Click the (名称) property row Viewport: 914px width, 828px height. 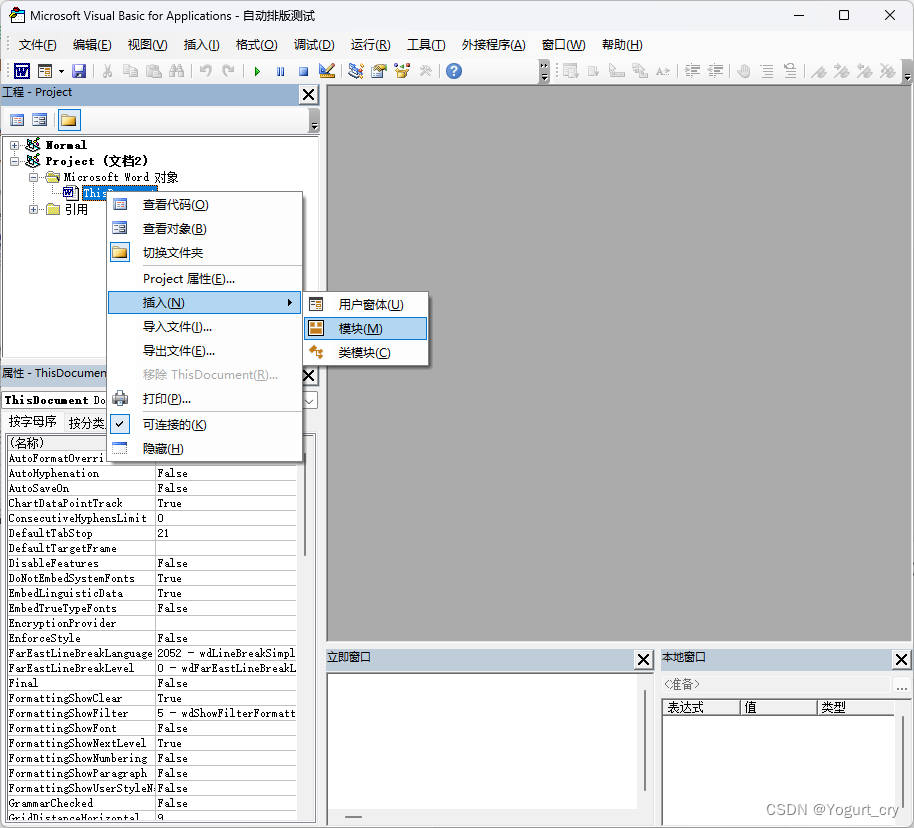point(152,443)
